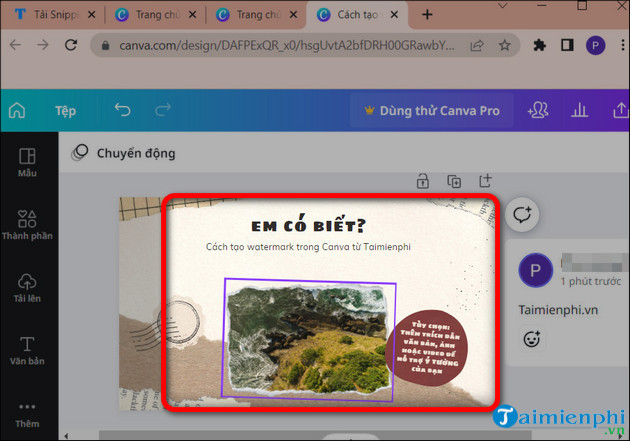The width and height of the screenshot is (630, 441).
Task: Toggle the browser side panel
Action: point(567,45)
